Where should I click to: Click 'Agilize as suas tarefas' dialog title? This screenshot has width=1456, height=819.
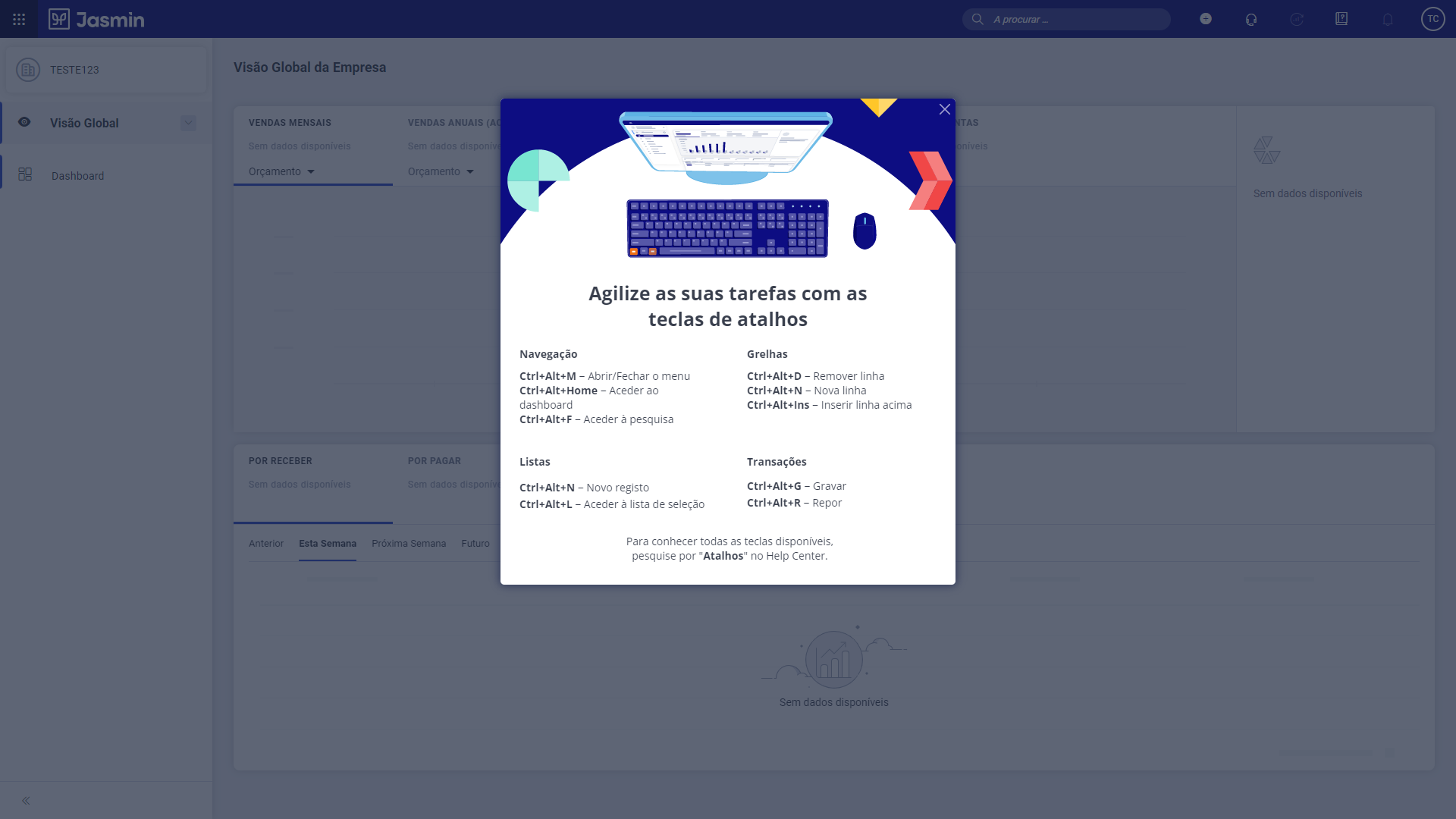click(x=727, y=306)
